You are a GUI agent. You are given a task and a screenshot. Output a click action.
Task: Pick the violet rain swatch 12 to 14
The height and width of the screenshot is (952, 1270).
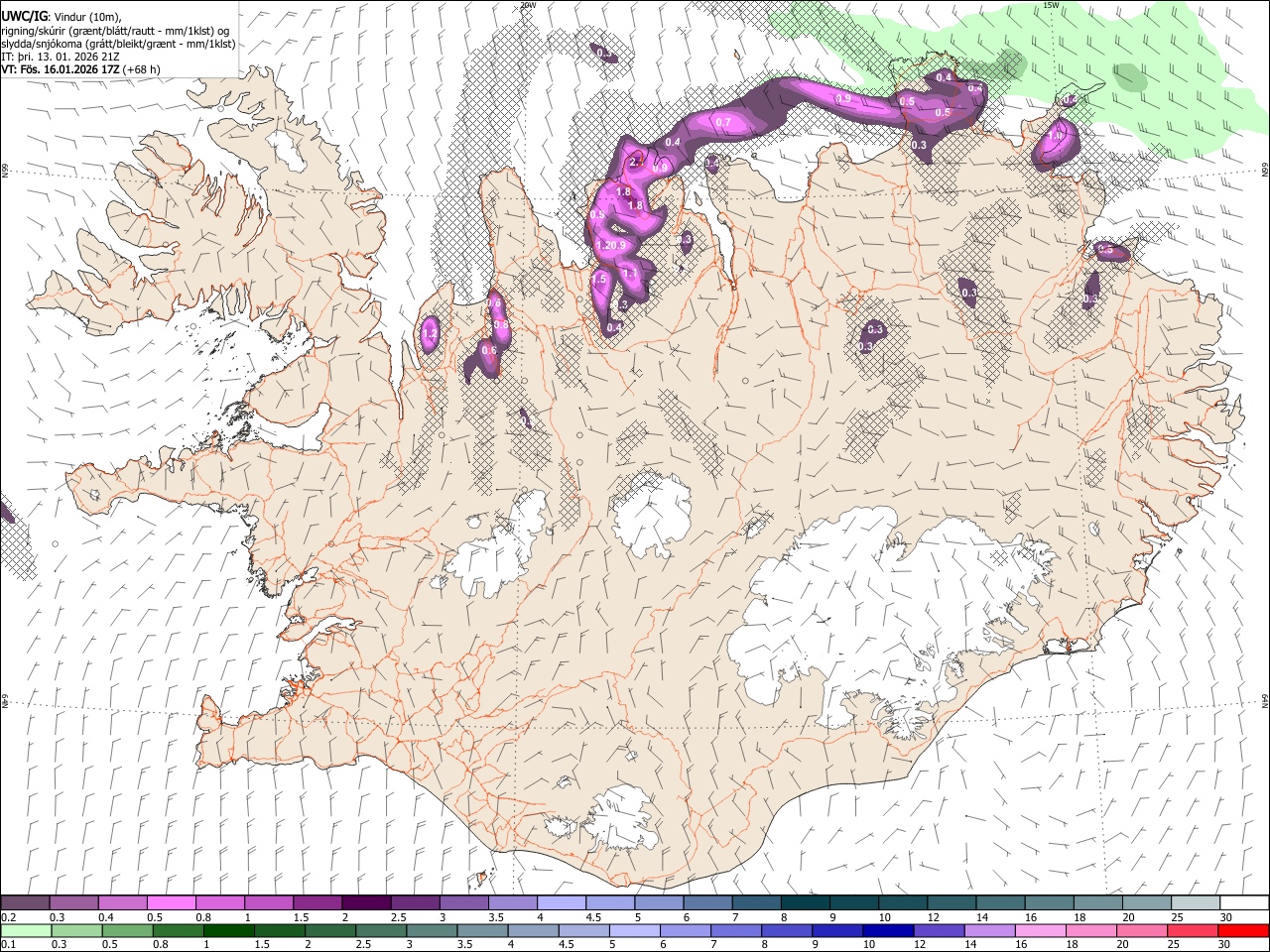pos(938,930)
